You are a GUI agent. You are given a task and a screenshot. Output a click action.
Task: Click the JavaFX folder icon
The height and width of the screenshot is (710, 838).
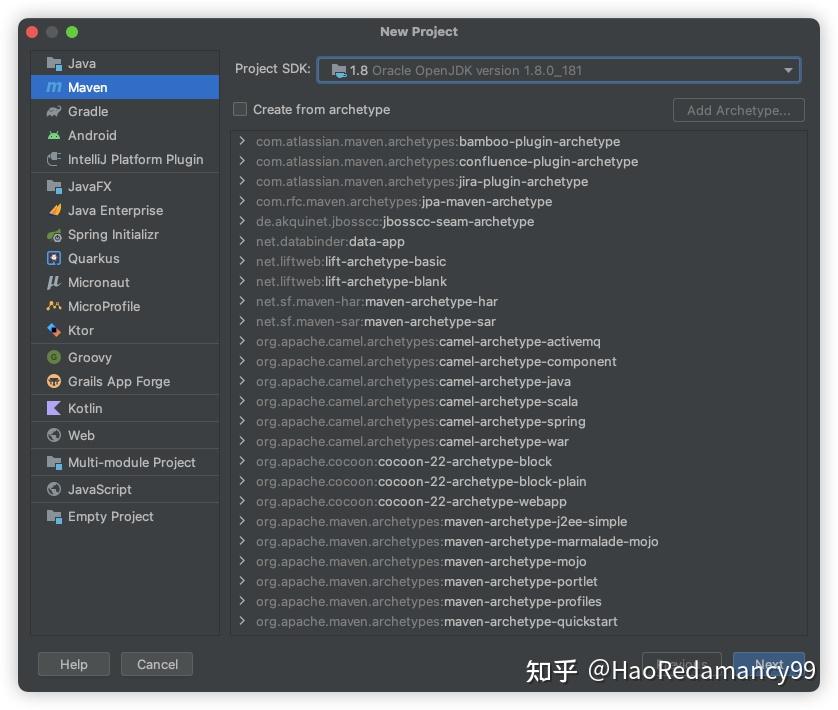(x=54, y=186)
